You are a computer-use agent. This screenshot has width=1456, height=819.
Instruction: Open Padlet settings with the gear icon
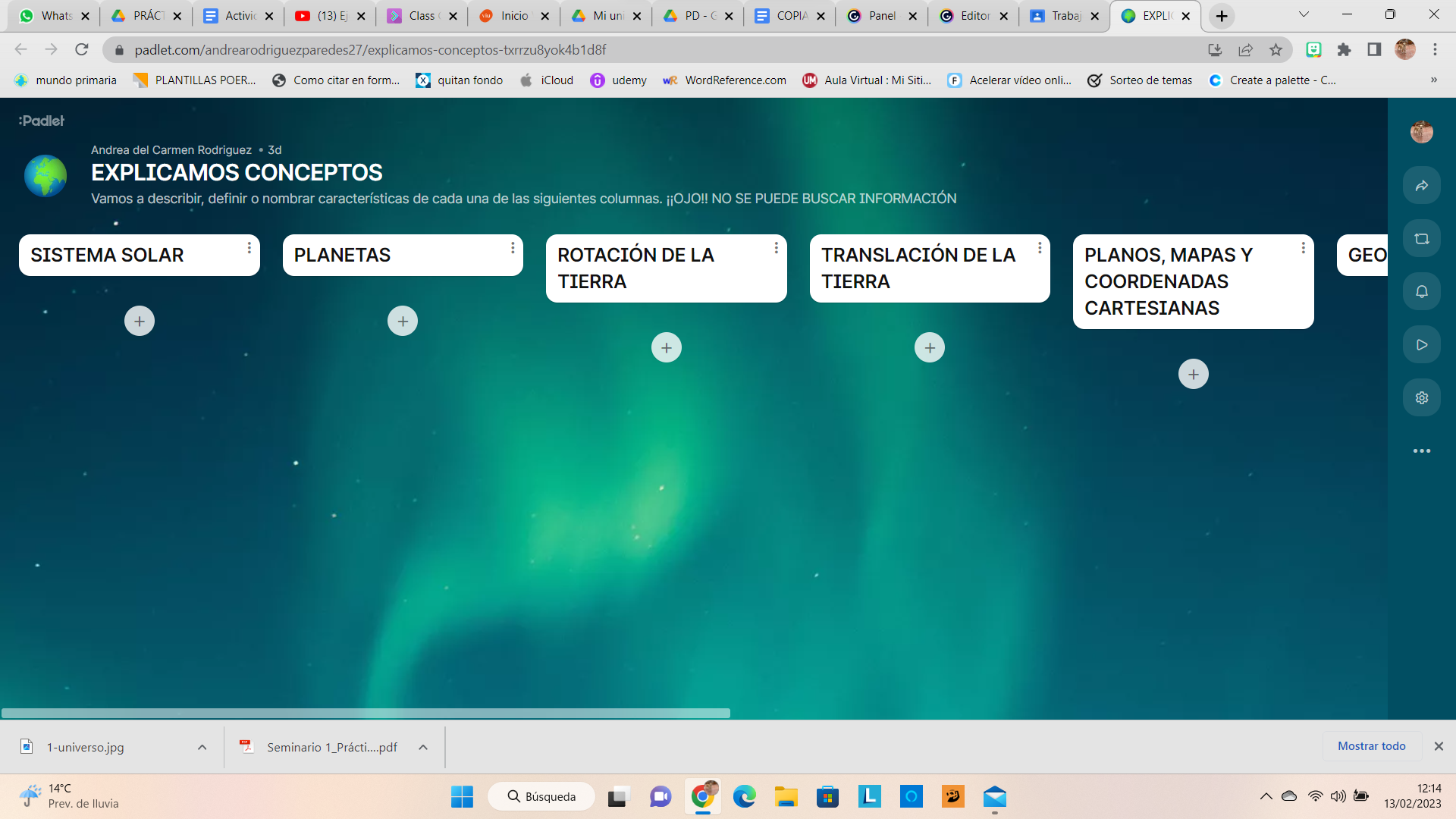(x=1422, y=397)
